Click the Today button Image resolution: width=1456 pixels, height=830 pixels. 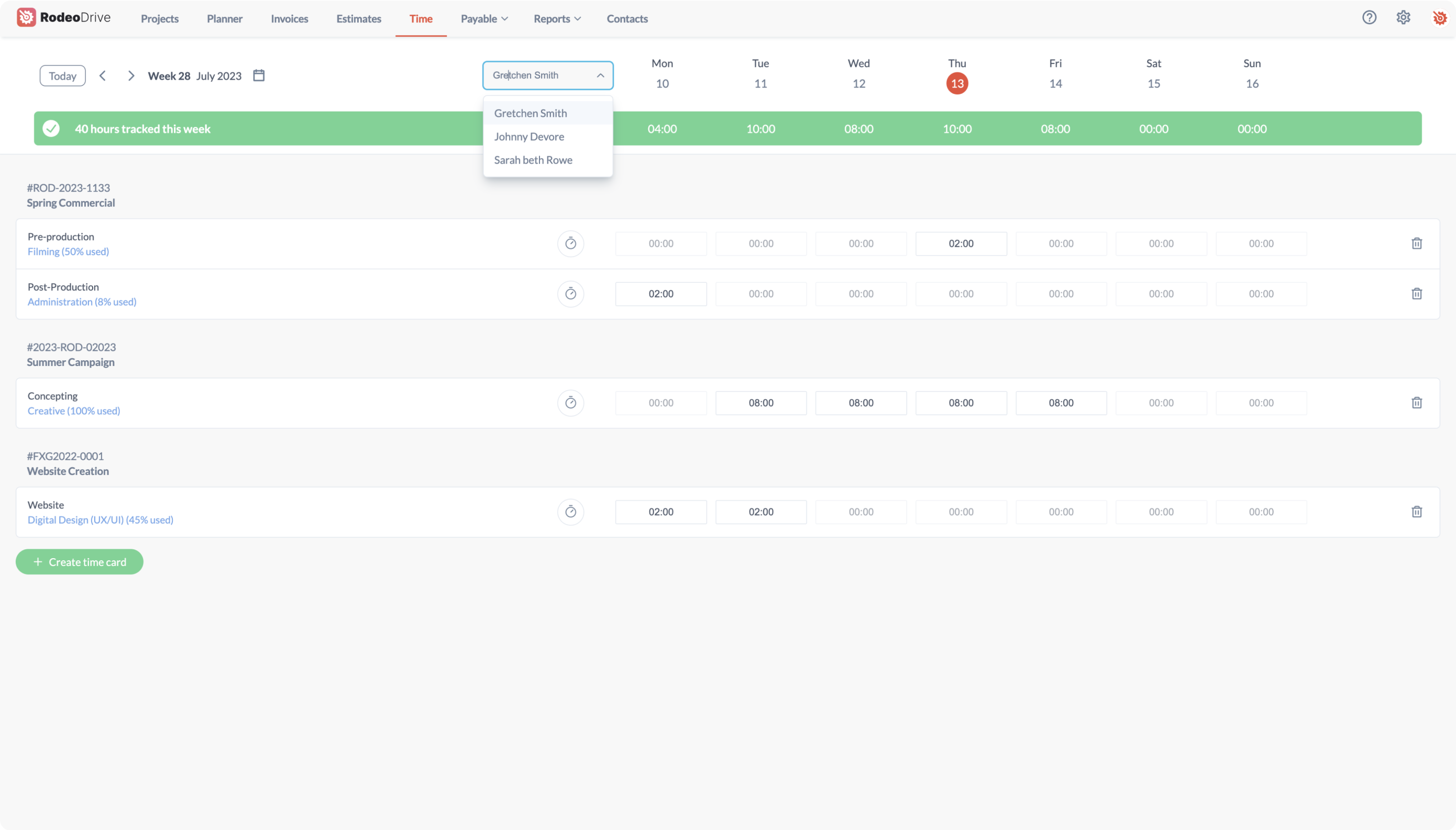62,76
